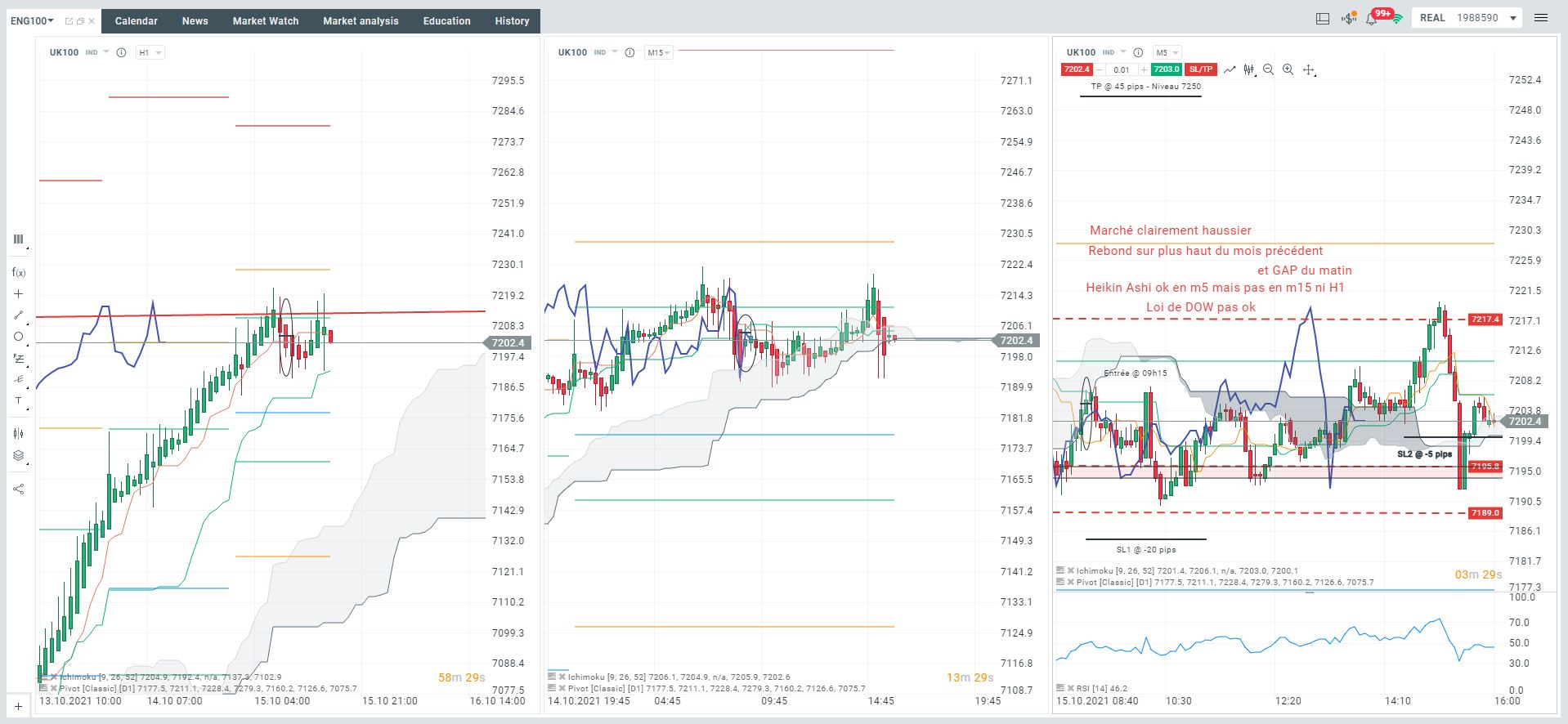Select the crosshair cursor tool

point(18,294)
